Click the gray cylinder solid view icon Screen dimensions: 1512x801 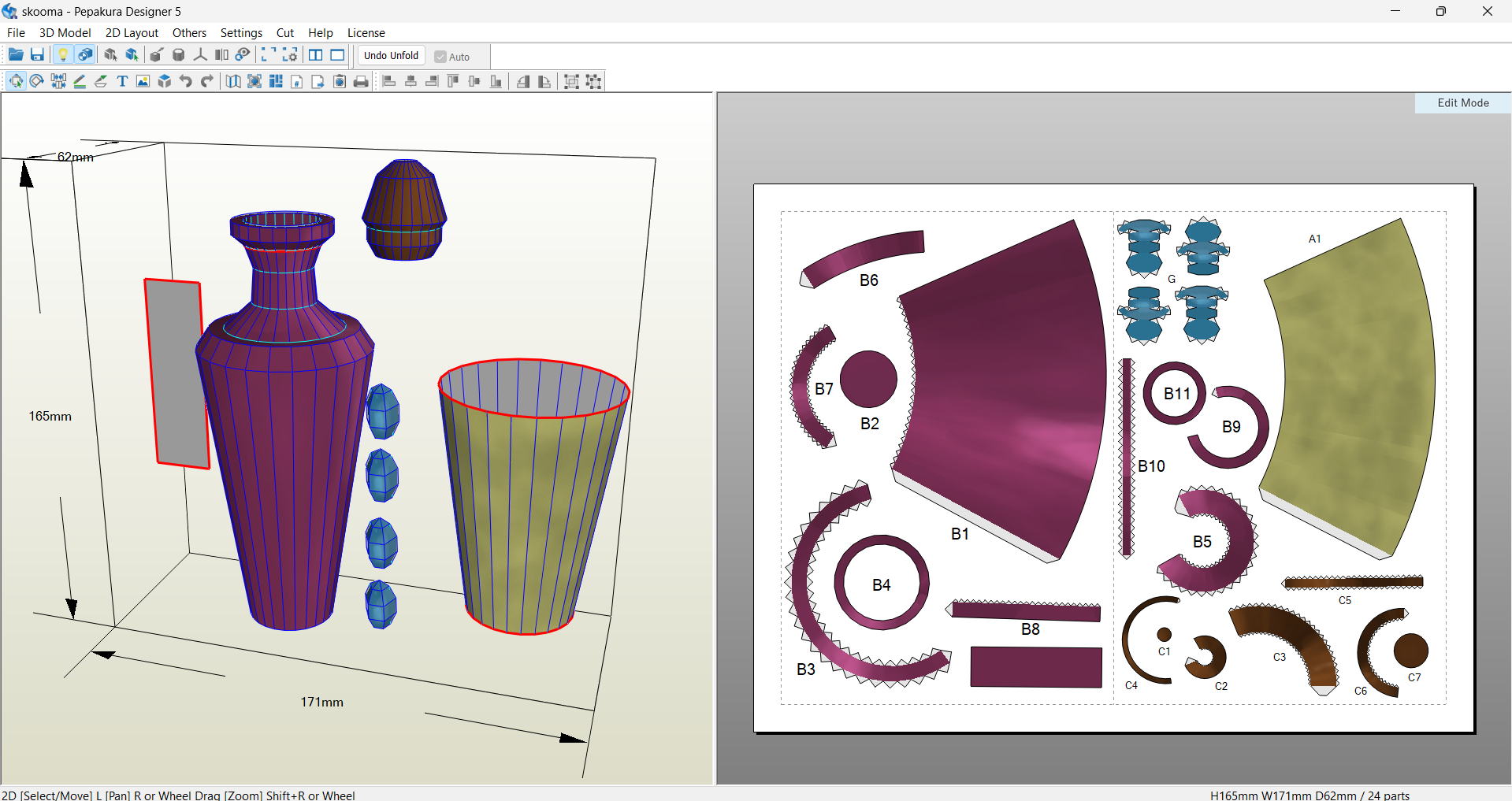coord(179,55)
